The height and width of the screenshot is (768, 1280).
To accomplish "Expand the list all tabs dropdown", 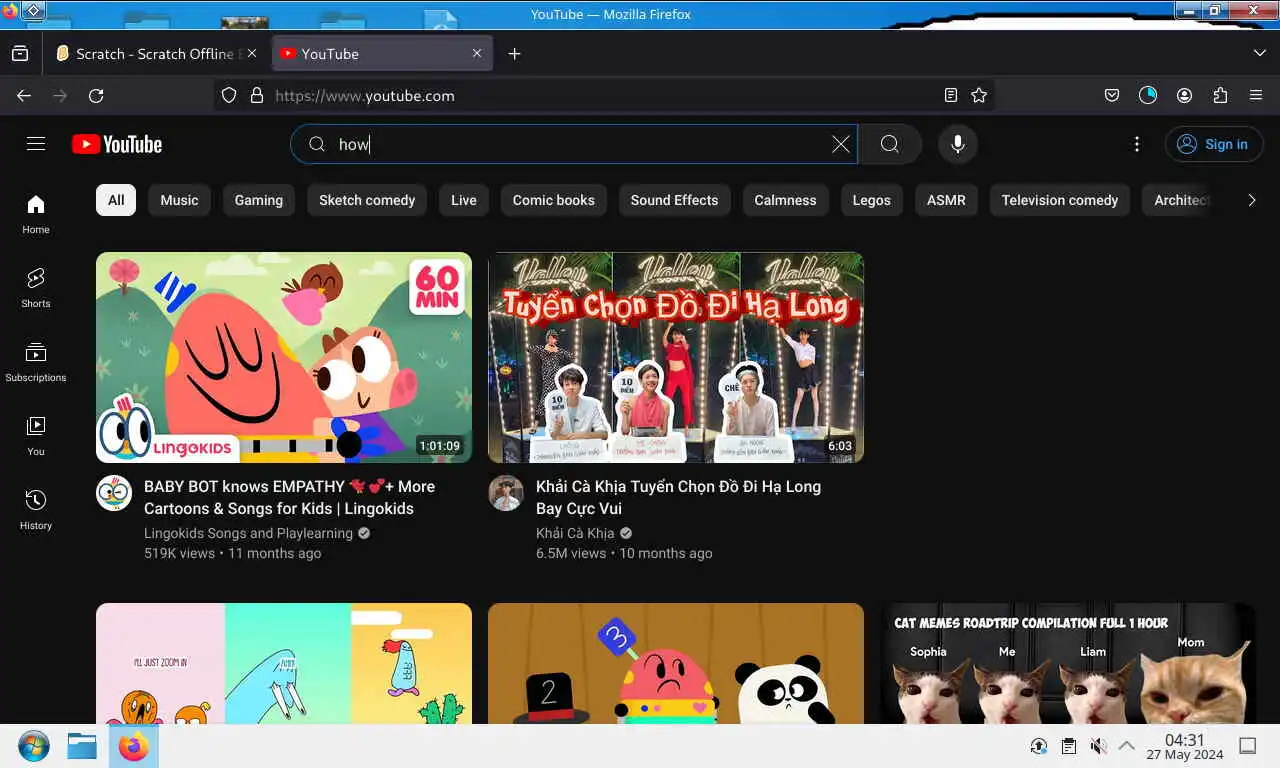I will (x=1259, y=54).
